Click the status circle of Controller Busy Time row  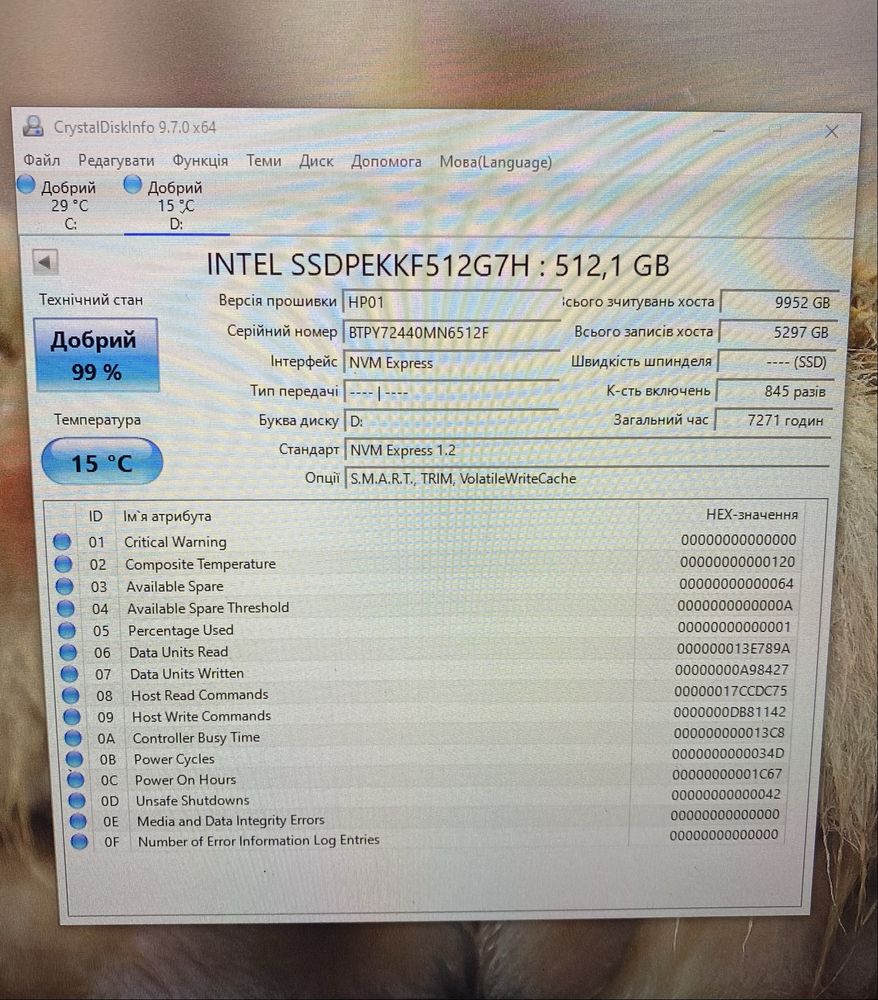(x=73, y=738)
